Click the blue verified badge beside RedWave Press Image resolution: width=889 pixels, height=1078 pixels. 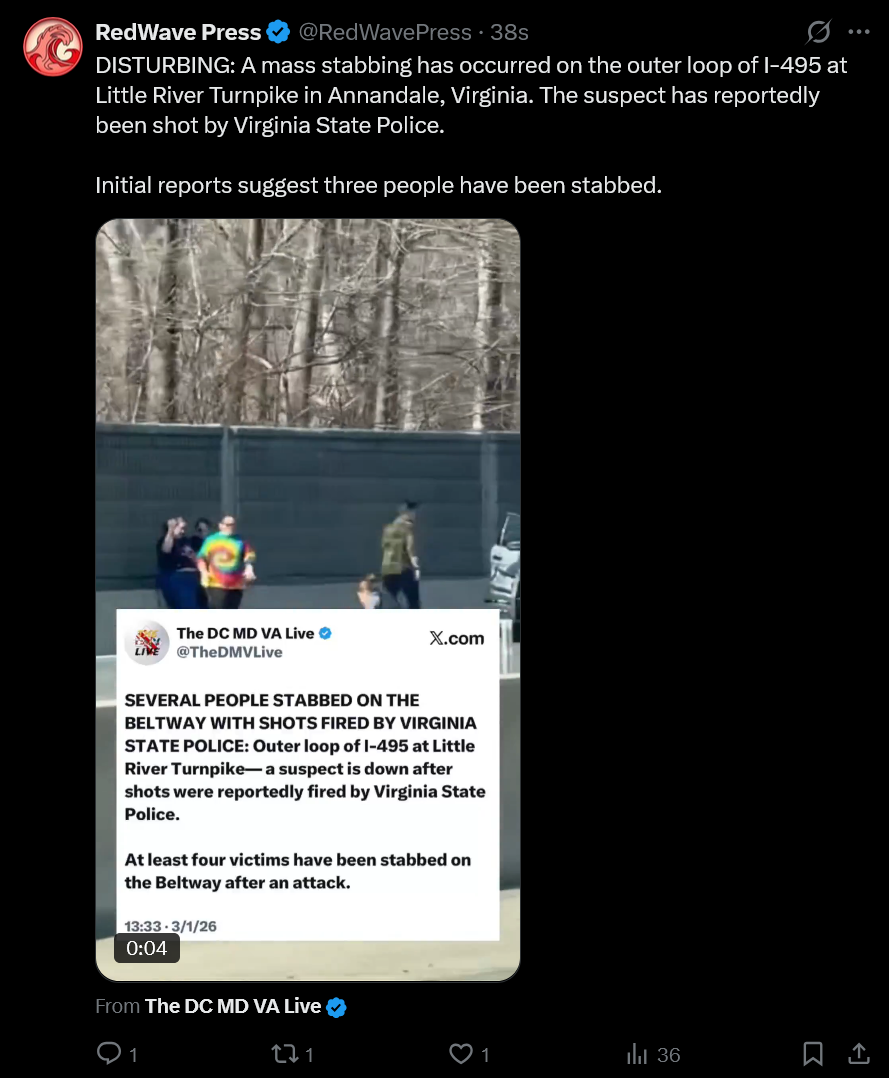278,32
